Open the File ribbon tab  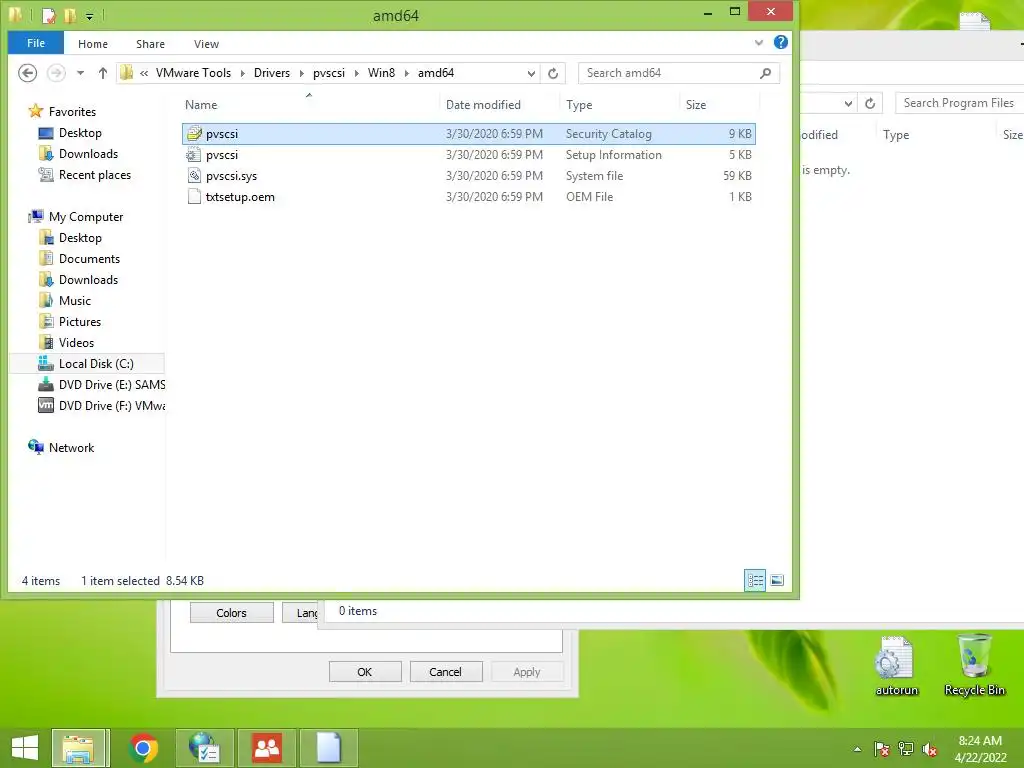click(x=36, y=43)
